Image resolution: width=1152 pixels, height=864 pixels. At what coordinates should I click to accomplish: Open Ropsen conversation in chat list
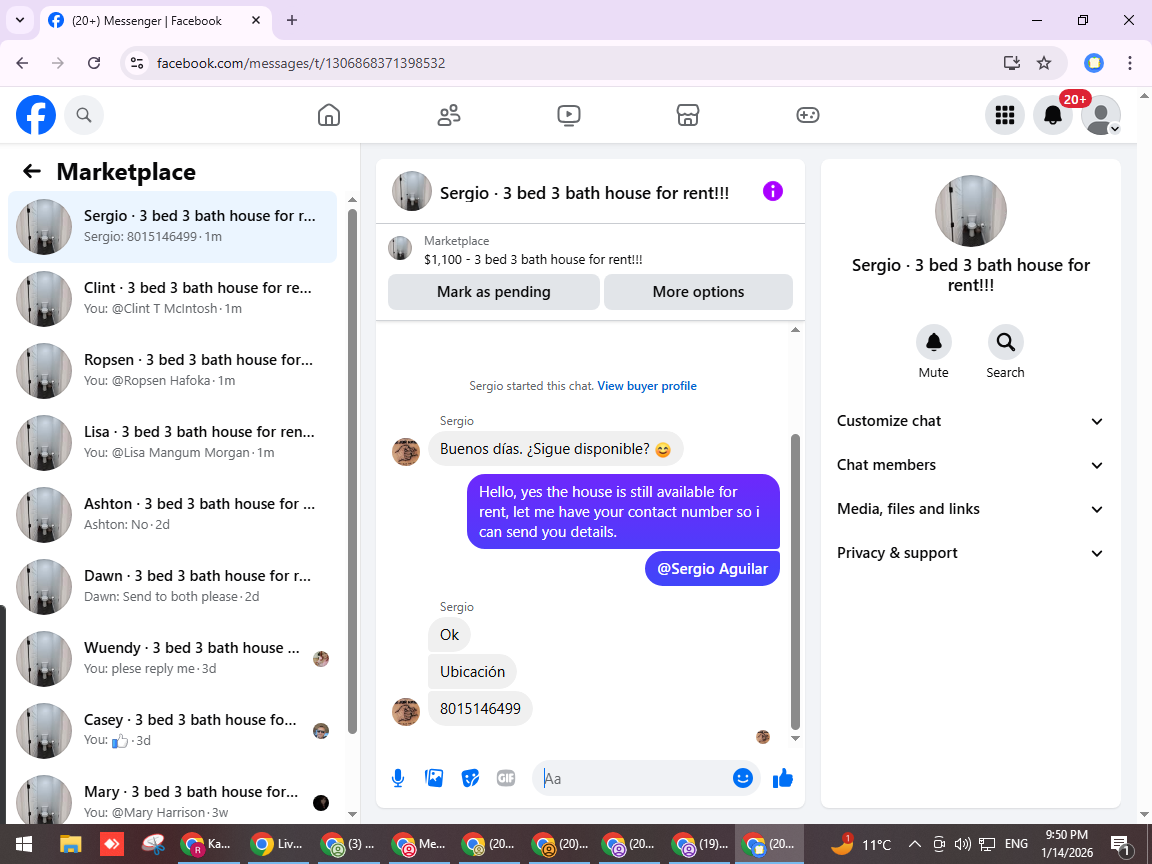click(x=173, y=370)
